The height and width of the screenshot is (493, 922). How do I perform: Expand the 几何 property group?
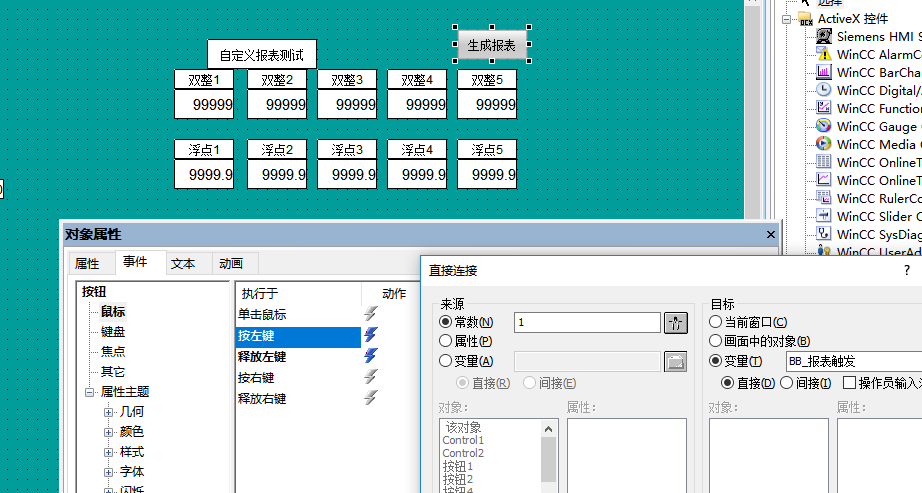coord(108,411)
